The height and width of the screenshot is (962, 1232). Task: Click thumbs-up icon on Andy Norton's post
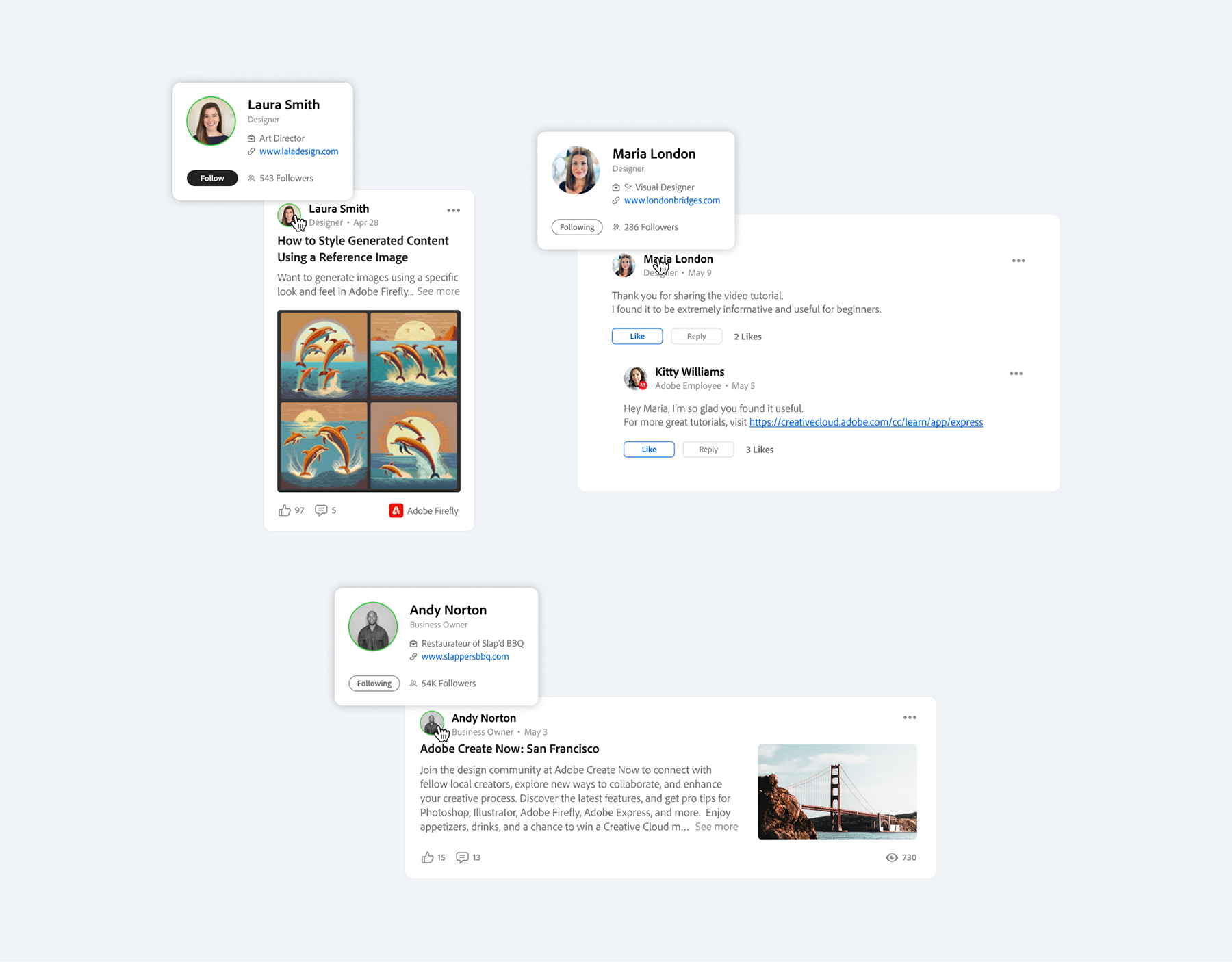tap(427, 857)
